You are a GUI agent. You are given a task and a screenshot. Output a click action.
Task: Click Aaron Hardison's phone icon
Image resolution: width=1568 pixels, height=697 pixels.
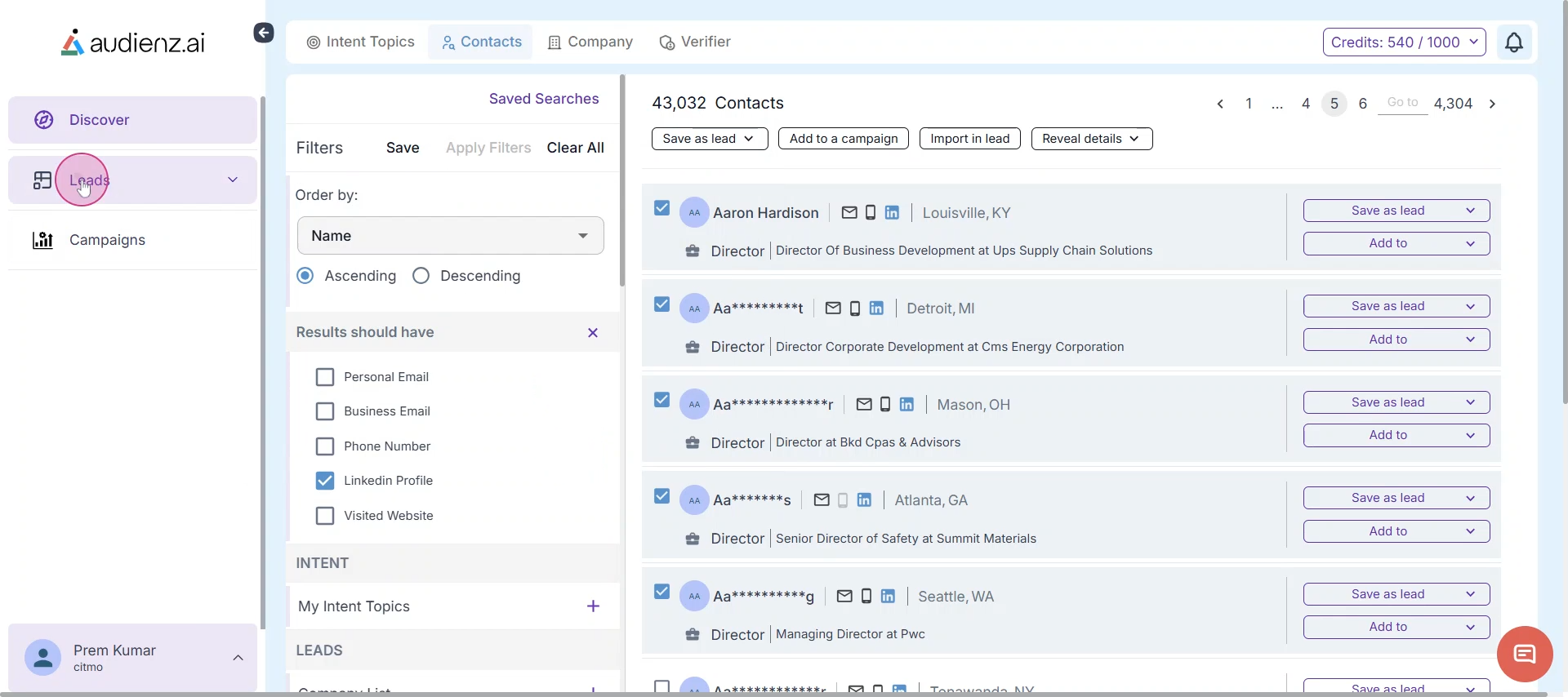pos(871,213)
